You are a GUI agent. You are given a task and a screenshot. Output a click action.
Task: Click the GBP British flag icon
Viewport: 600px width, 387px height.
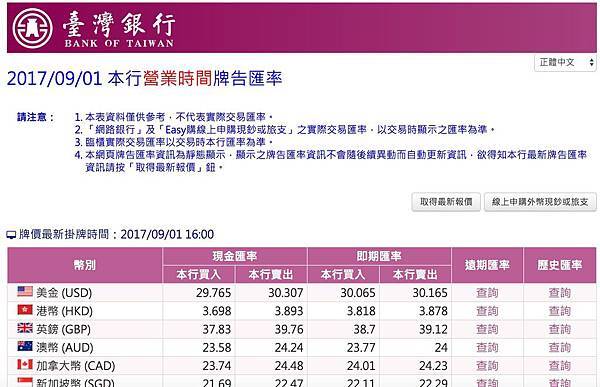[25, 328]
